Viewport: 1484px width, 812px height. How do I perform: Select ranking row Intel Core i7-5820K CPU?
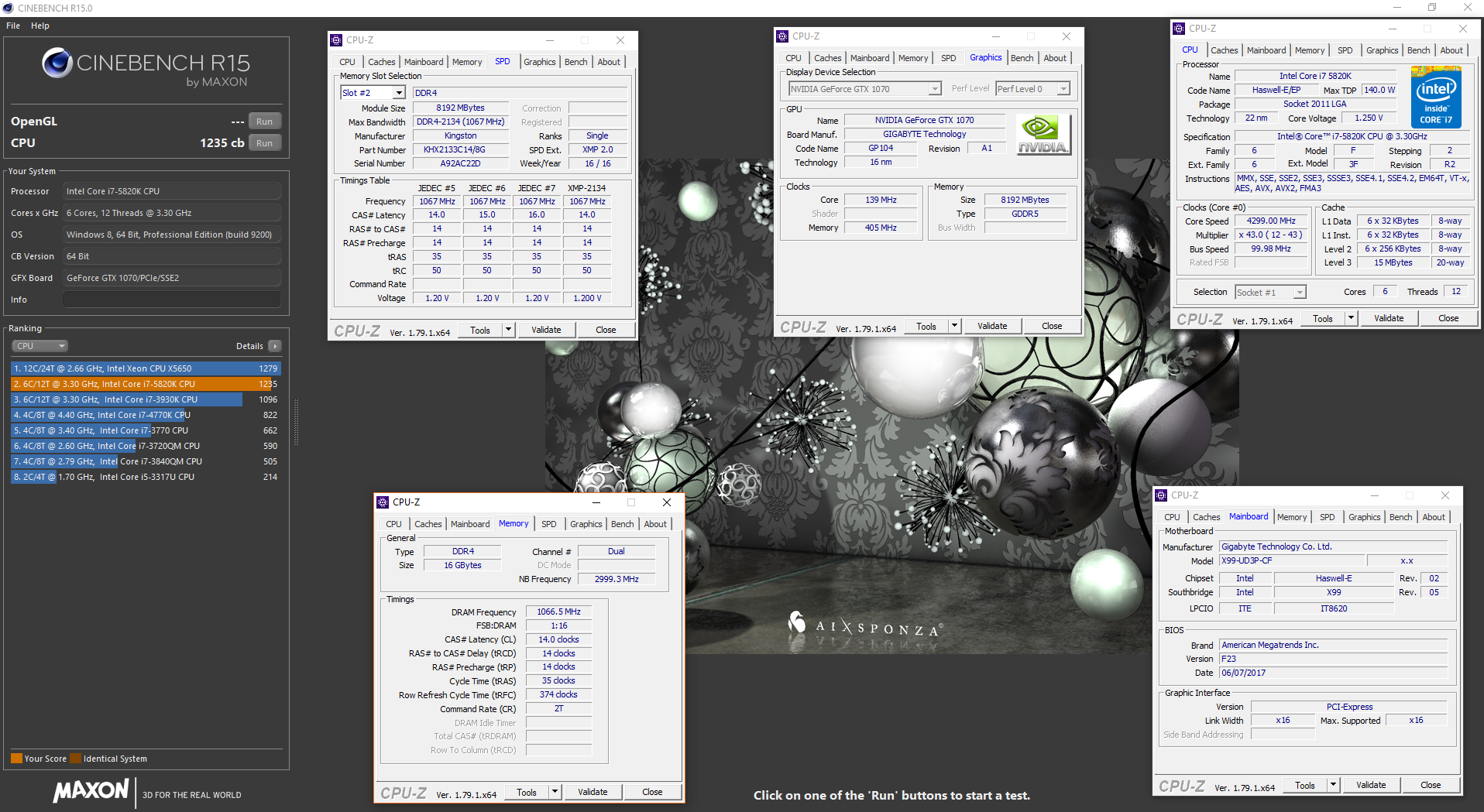click(x=146, y=384)
